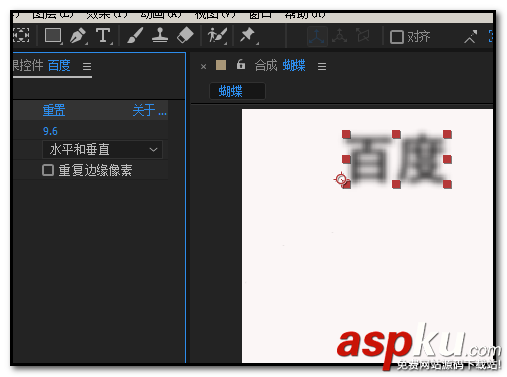Select the Eraser tool

pos(185,35)
